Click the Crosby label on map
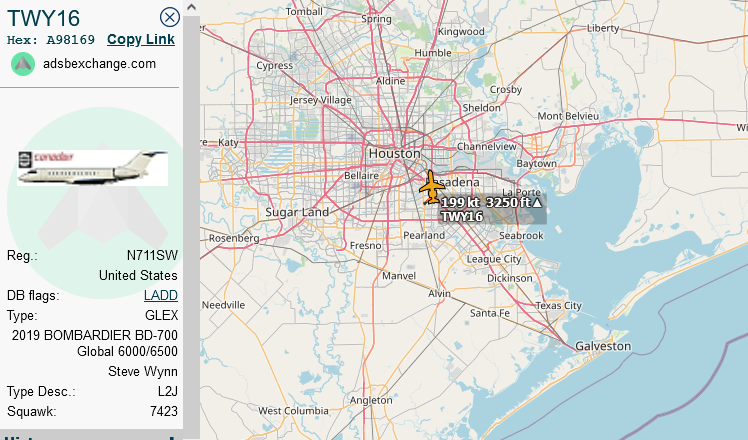The height and width of the screenshot is (440, 748). point(506,89)
